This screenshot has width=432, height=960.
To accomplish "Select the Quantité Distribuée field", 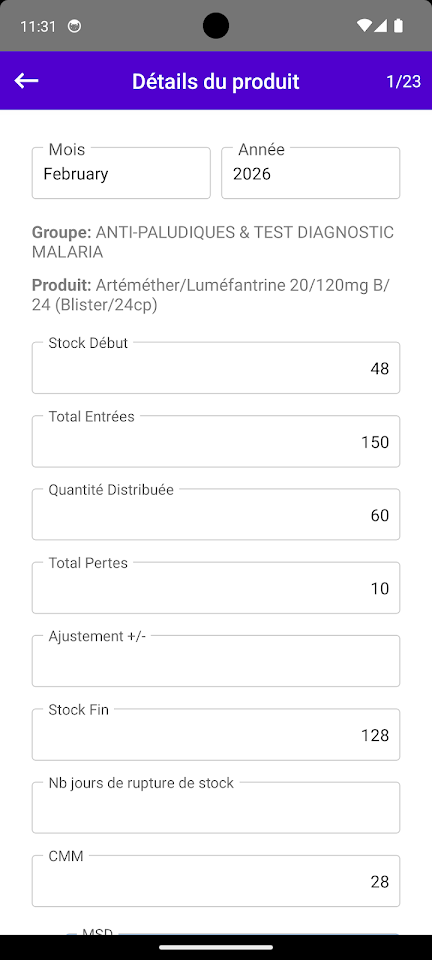I will pos(216,514).
